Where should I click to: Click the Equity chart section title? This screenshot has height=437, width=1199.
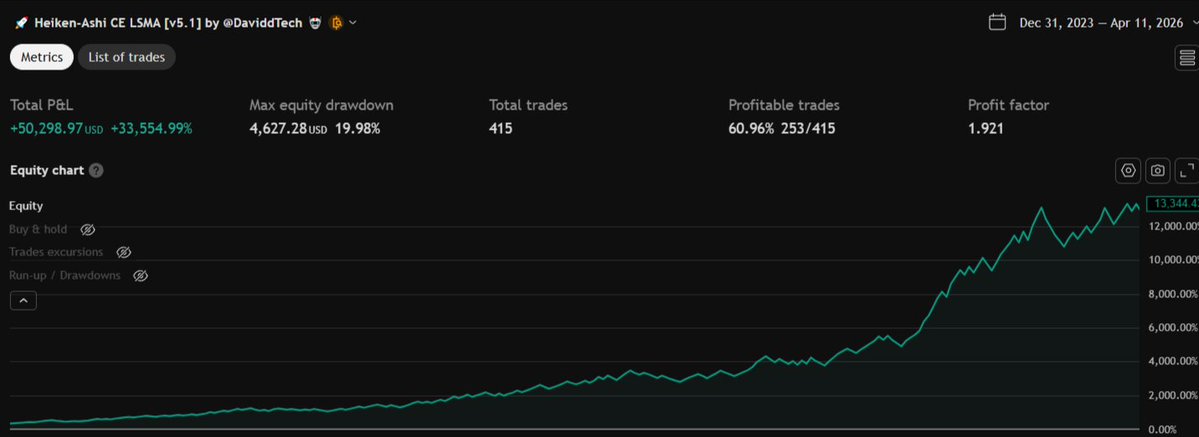(x=47, y=171)
